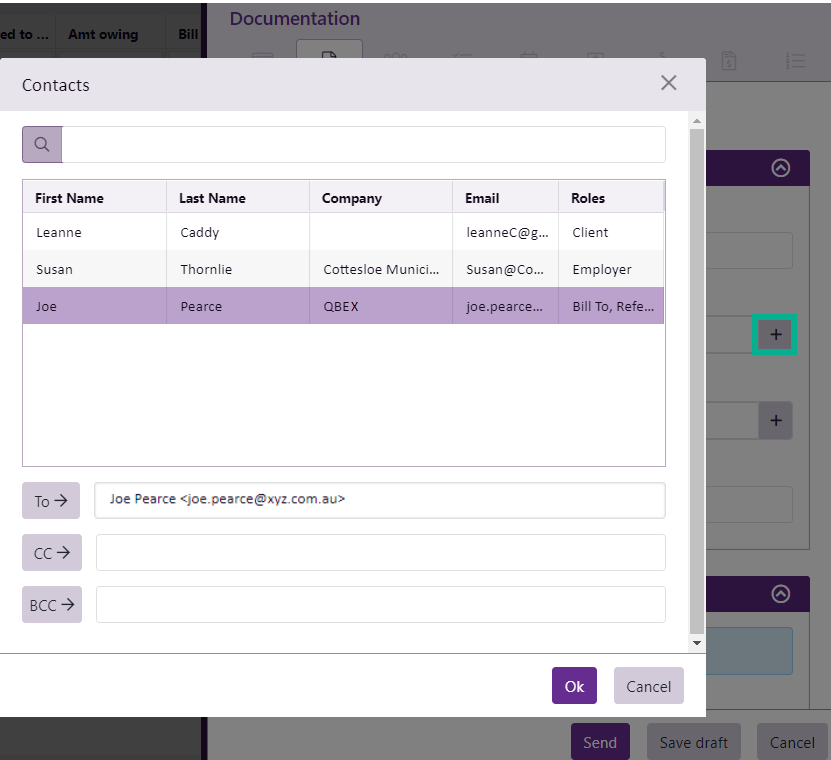This screenshot has height=760, width=831.
Task: Add selected contact using BCC arrow button
Action: 51,604
